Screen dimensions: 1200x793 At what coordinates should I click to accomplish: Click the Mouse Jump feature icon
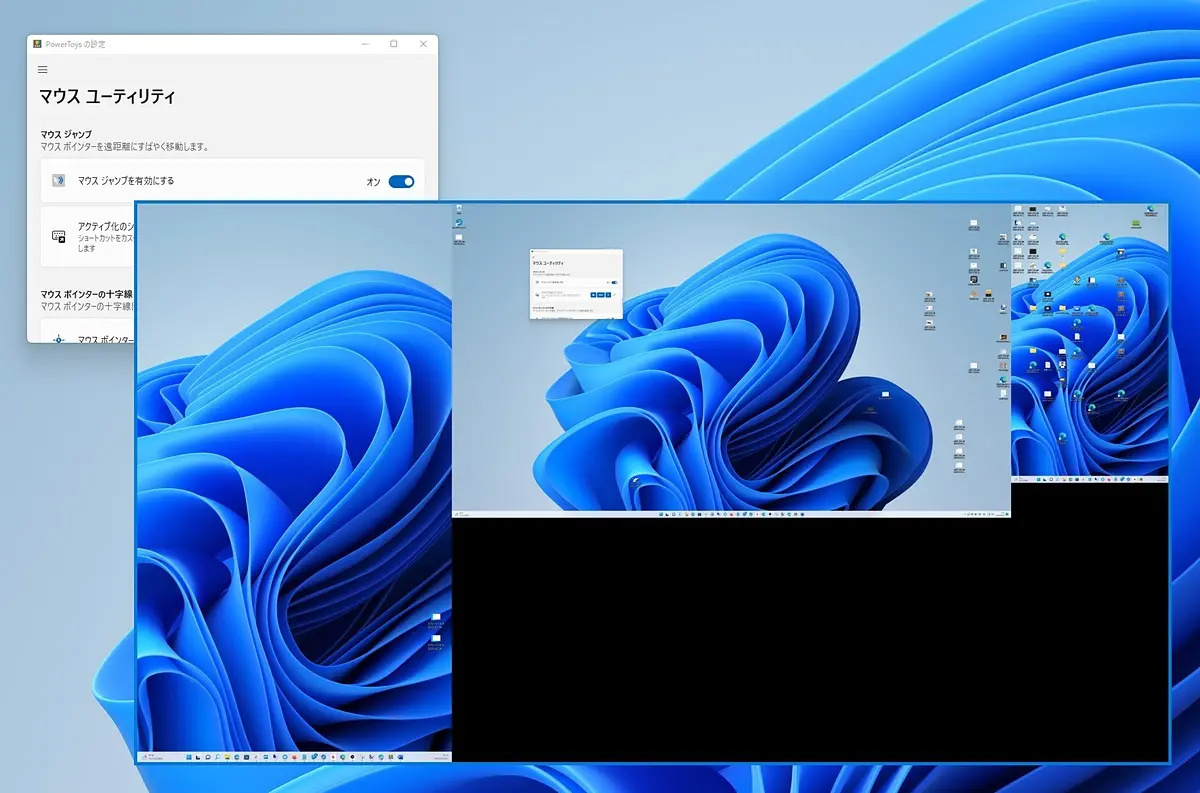[59, 181]
